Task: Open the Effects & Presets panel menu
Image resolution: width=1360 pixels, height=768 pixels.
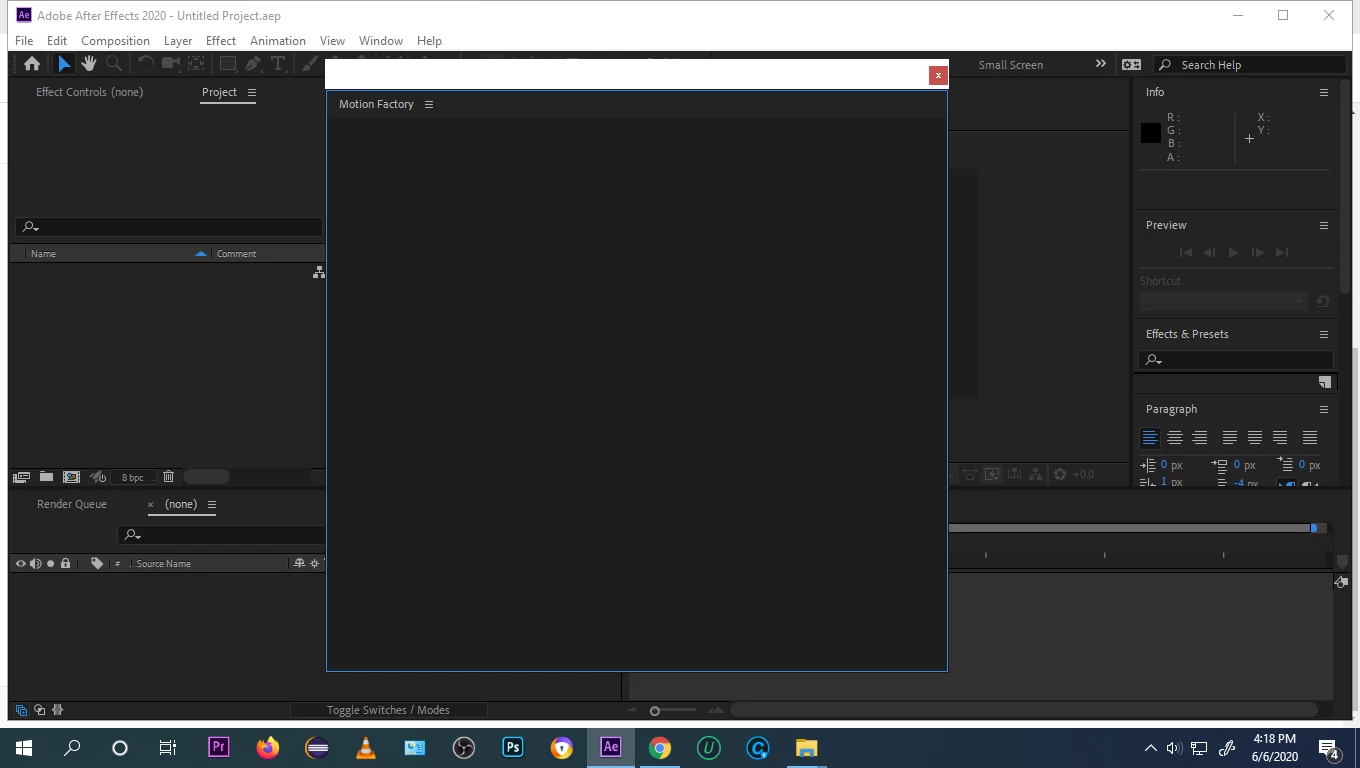Action: coord(1324,334)
